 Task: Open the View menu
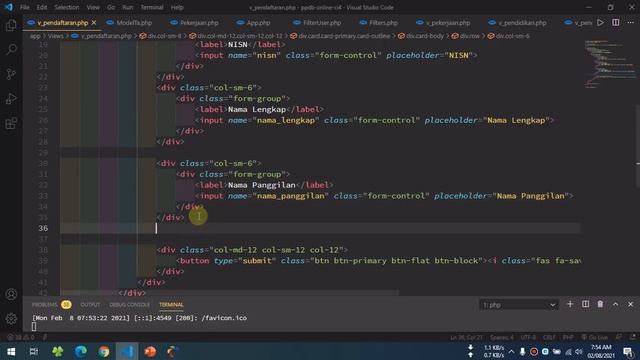click(93, 7)
